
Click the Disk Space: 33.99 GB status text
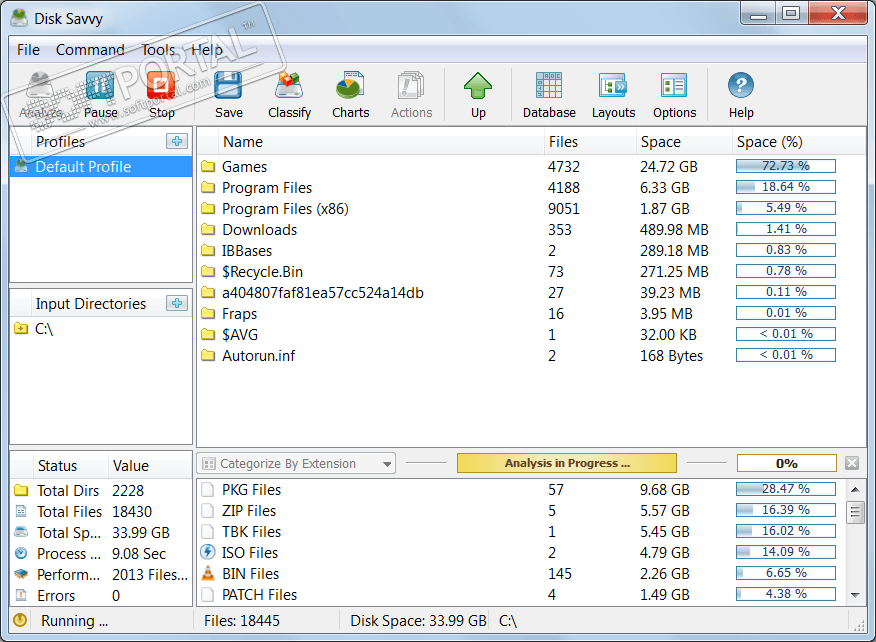click(418, 621)
